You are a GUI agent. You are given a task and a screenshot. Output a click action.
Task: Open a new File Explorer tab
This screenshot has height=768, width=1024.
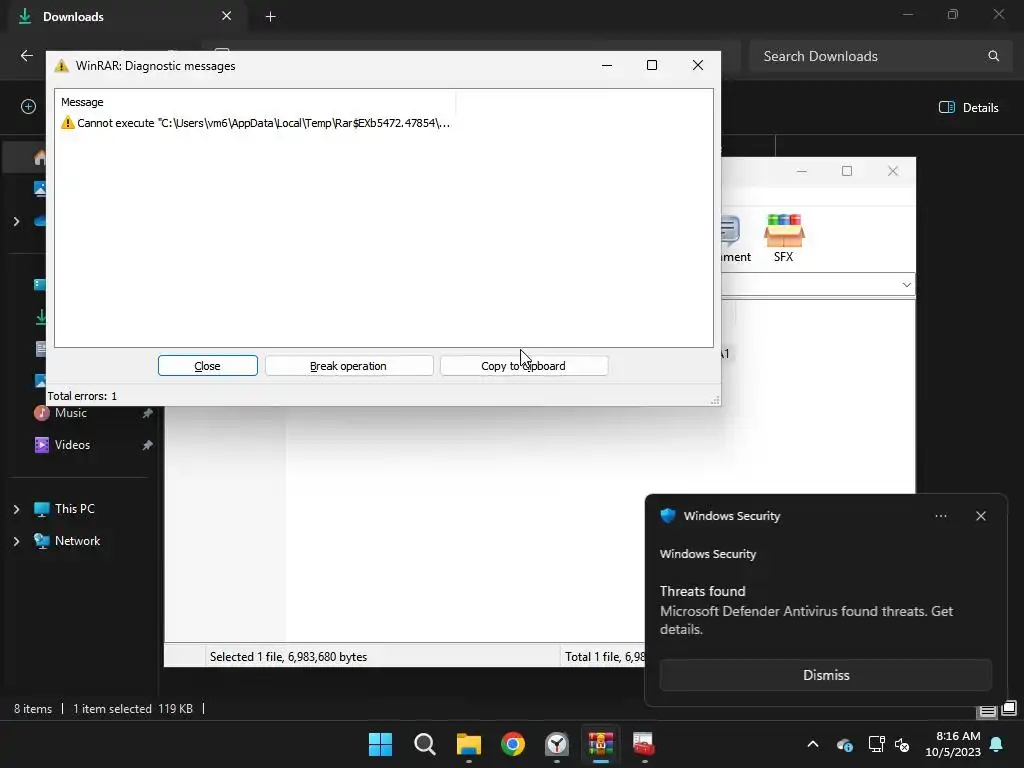[x=270, y=17]
